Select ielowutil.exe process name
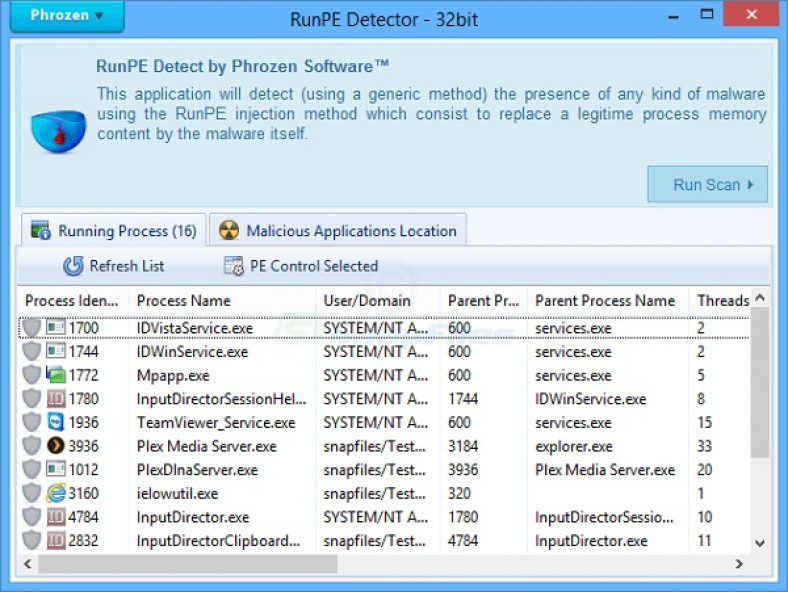Viewport: 788px width, 592px height. tap(177, 493)
